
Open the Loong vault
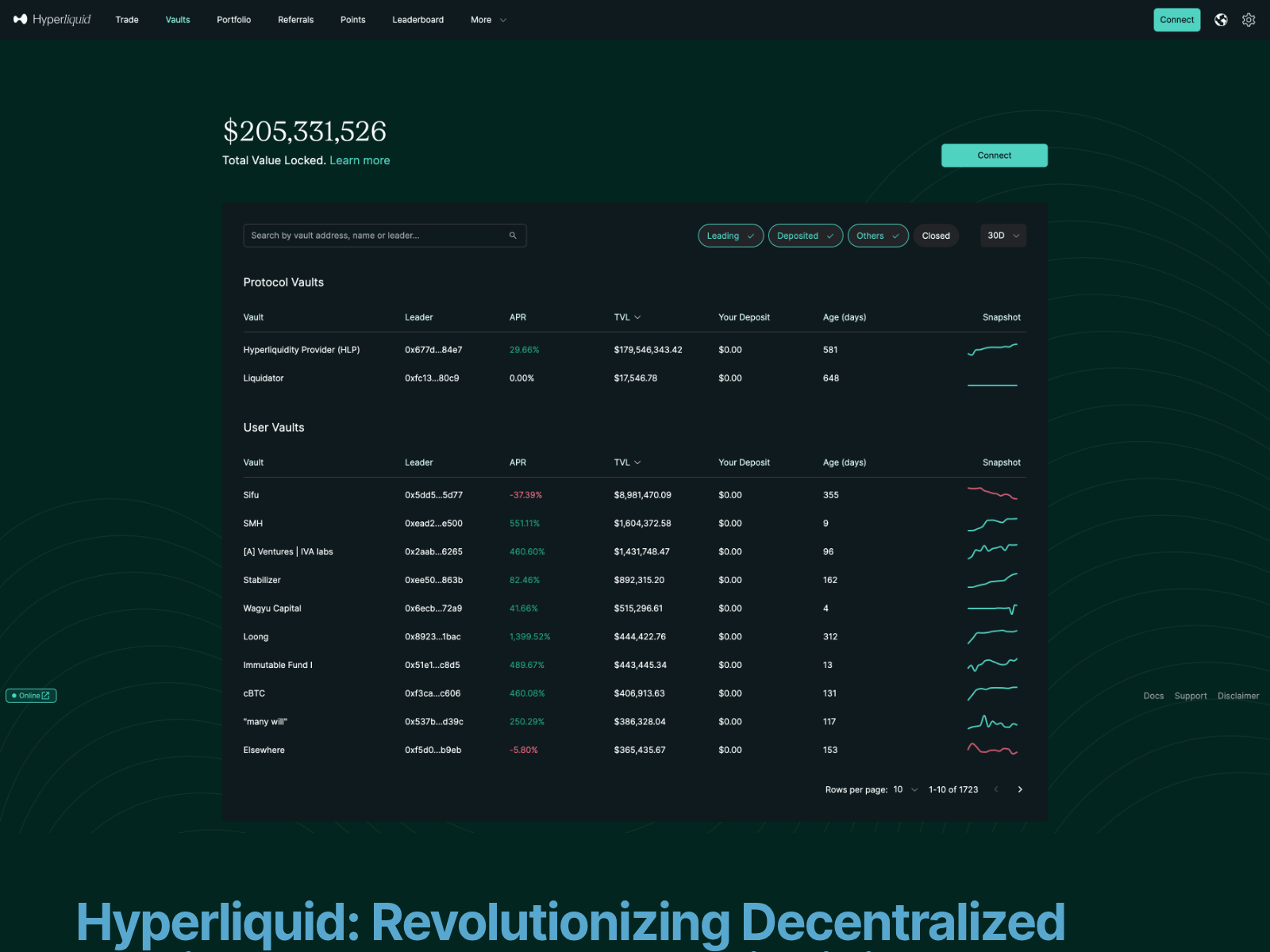click(x=256, y=637)
